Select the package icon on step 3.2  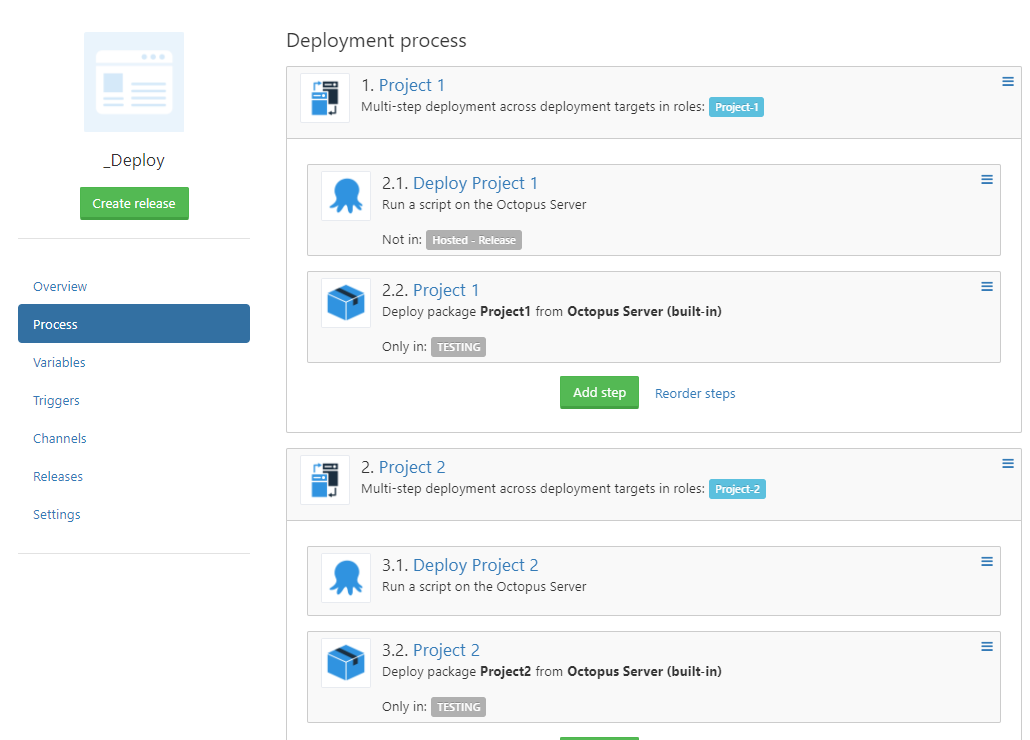[345, 663]
